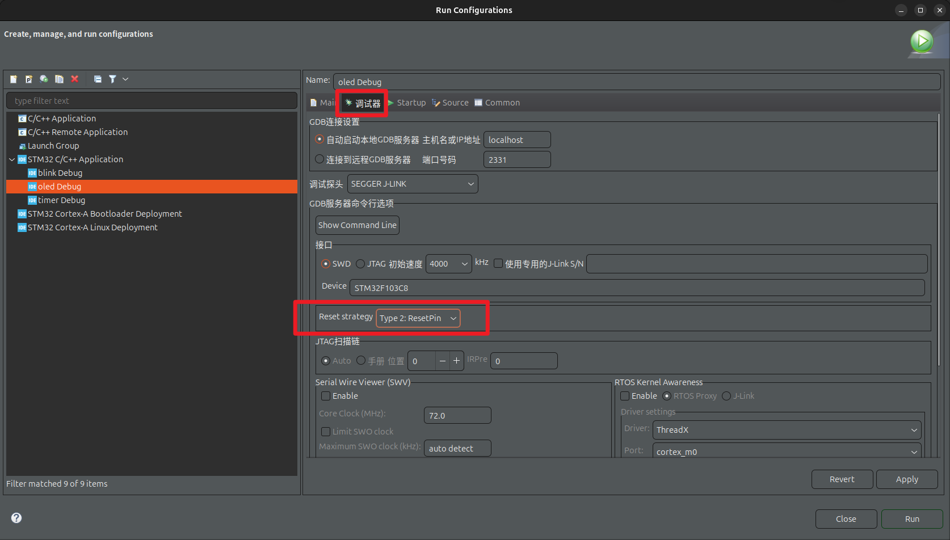Screen dimensions: 950x540
Task: Open the SEGGER J-LINK debug probe dropdown
Action: pyautogui.click(x=412, y=184)
